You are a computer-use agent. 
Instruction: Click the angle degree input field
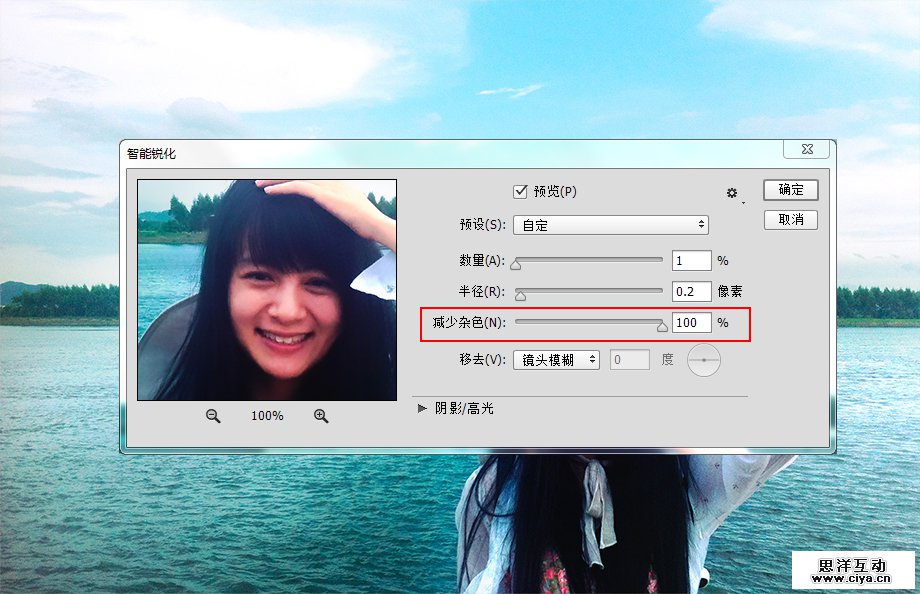[630, 360]
